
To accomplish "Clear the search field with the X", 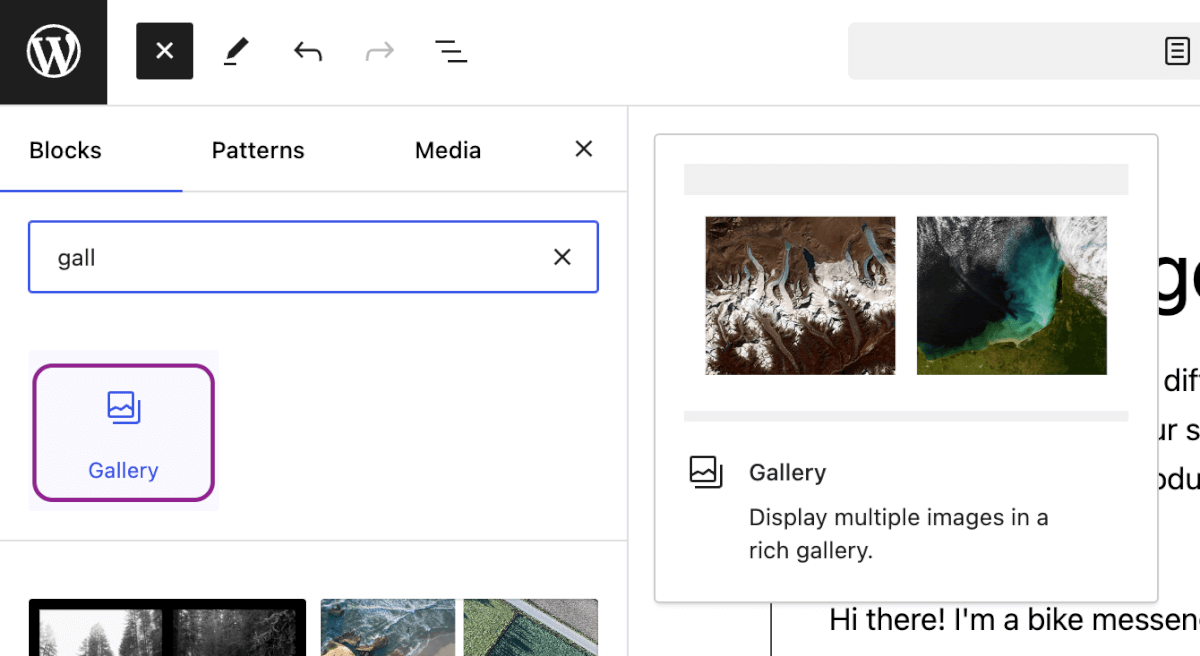I will 561,257.
